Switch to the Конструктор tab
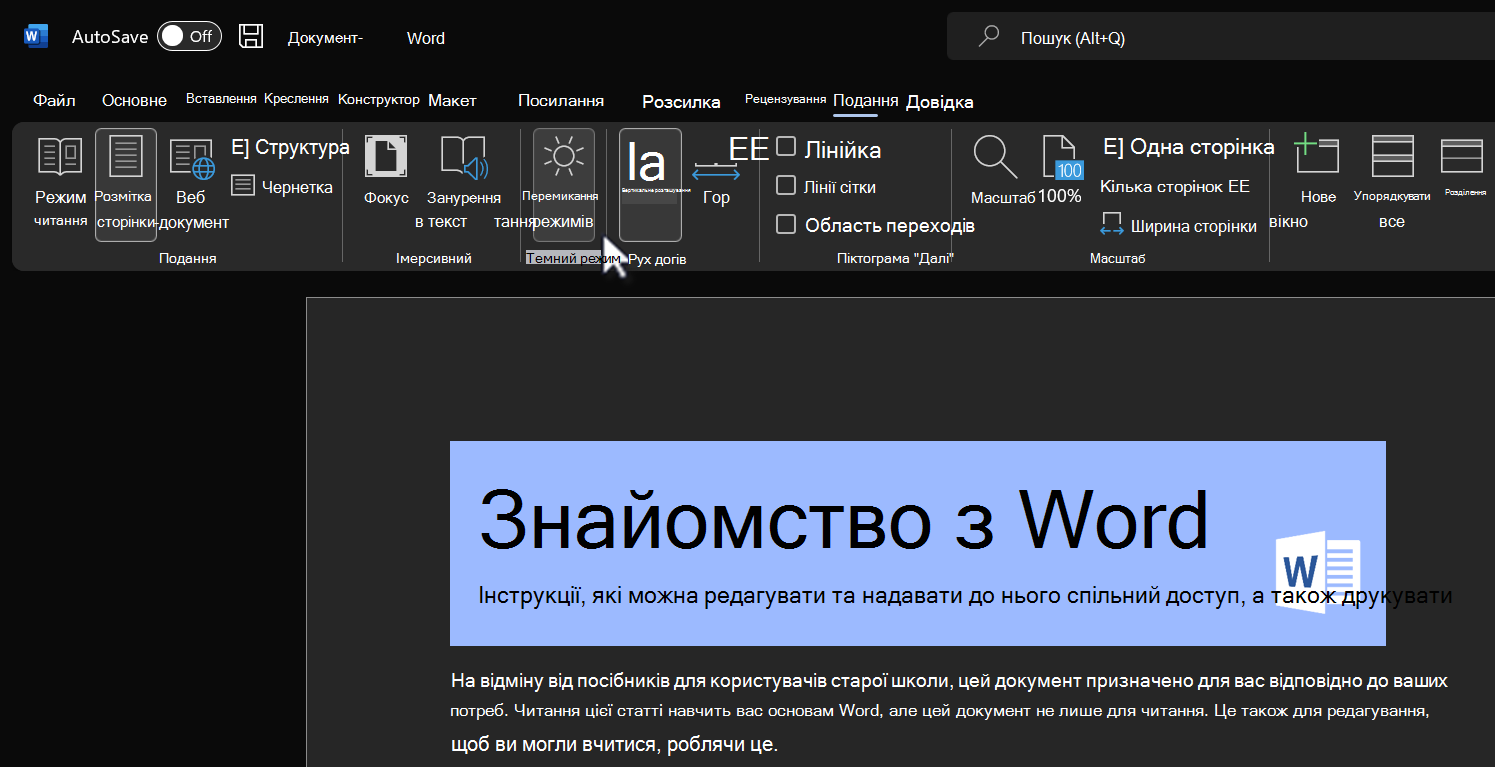Image resolution: width=1495 pixels, height=767 pixels. pos(379,100)
